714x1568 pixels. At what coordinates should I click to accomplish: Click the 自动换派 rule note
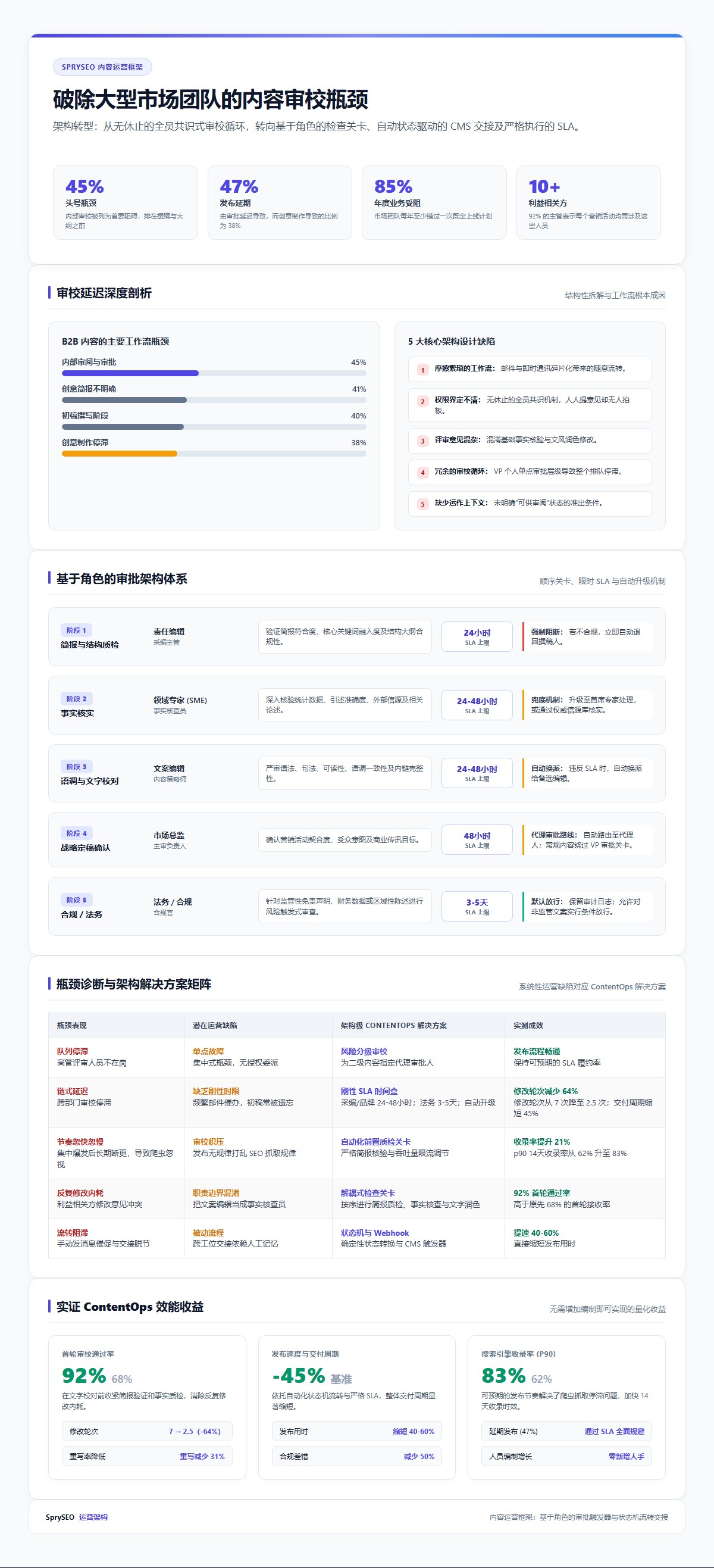click(587, 773)
